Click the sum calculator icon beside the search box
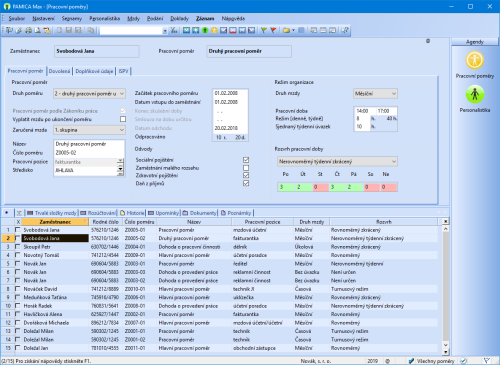The width and height of the screenshot is (500, 365). [174, 30]
